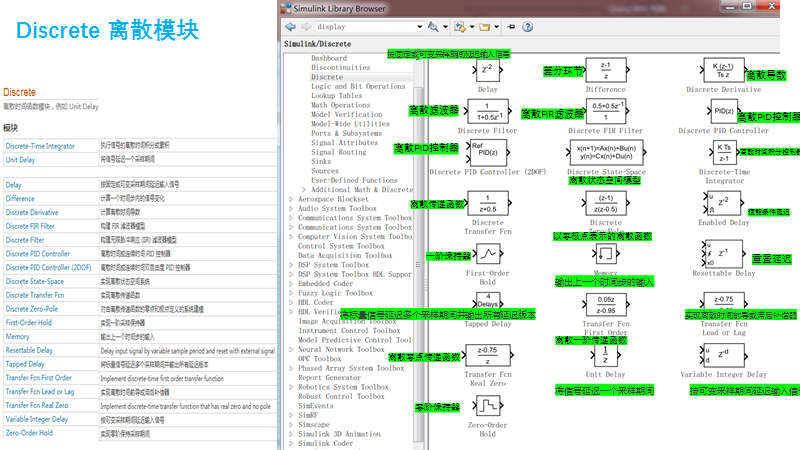The height and width of the screenshot is (450, 800).
Task: Expand the Simscape library node
Action: [x=291, y=424]
